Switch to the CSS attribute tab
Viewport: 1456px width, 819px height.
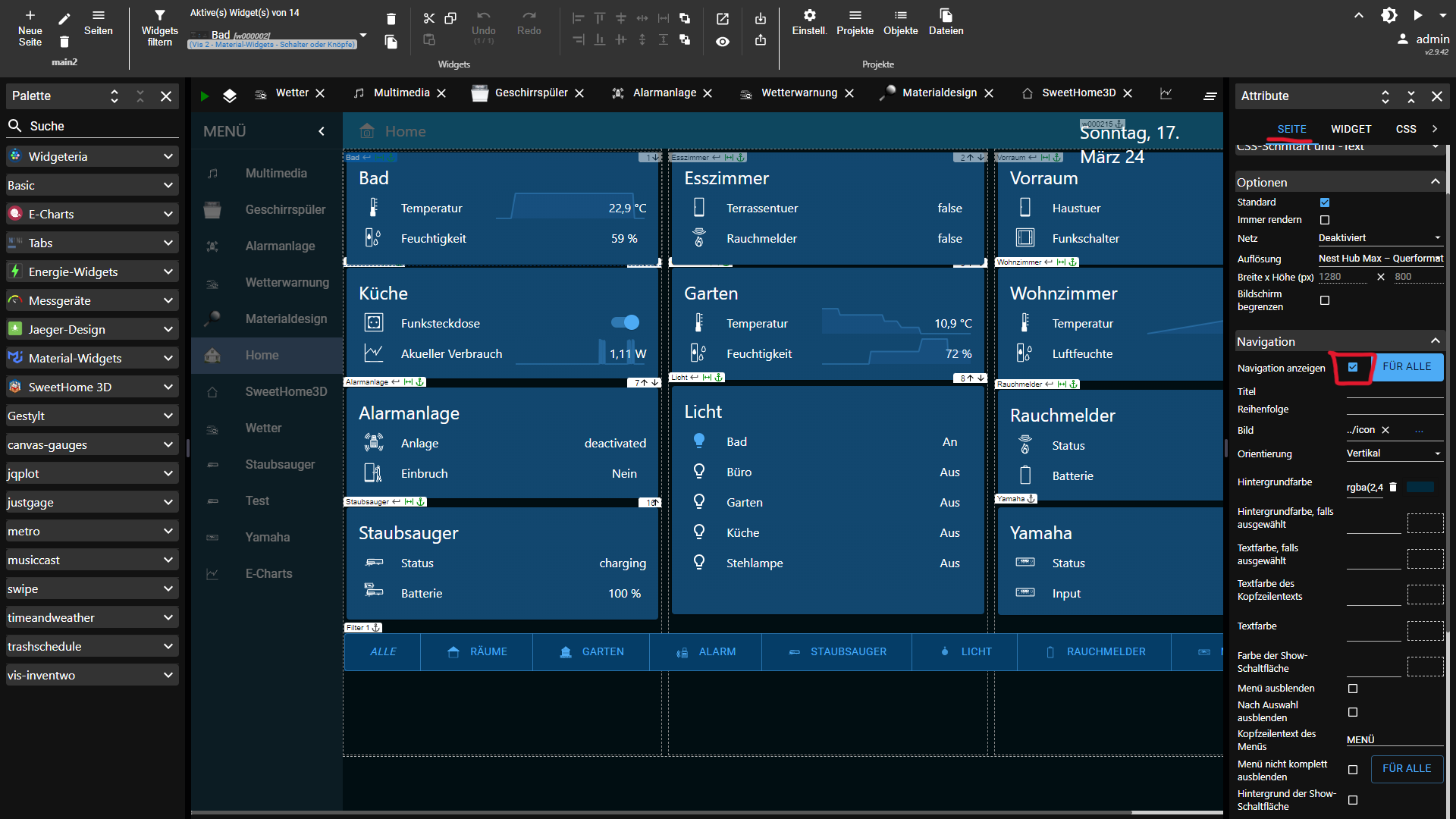pyautogui.click(x=1406, y=129)
